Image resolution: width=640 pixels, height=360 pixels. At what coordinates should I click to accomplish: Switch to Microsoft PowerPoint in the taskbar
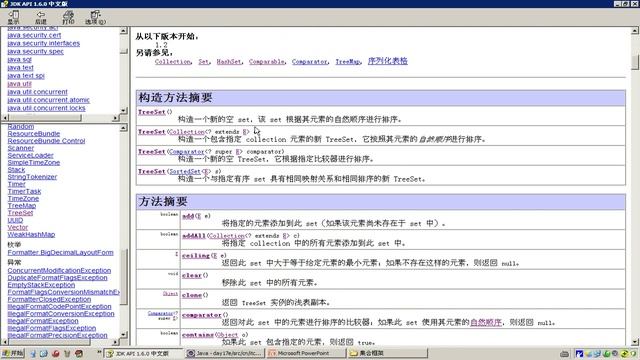pos(305,353)
